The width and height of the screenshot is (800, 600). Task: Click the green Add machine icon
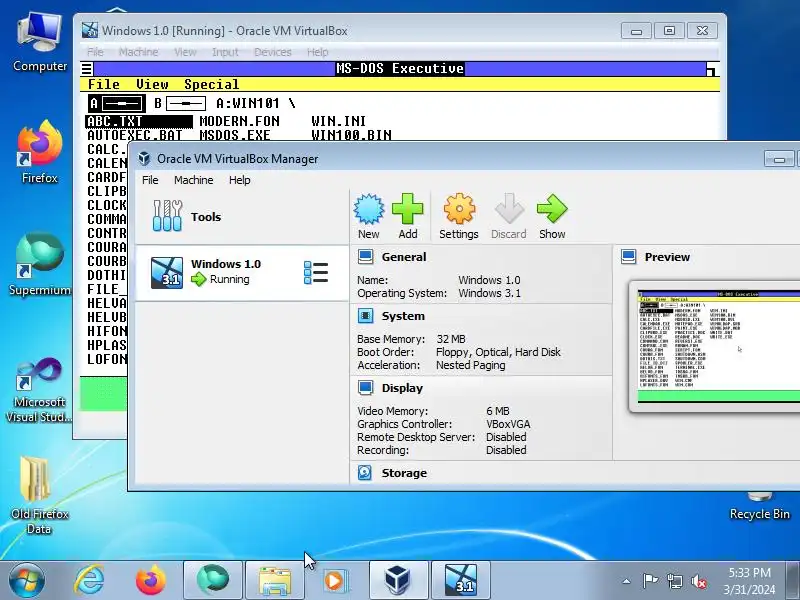tap(408, 209)
